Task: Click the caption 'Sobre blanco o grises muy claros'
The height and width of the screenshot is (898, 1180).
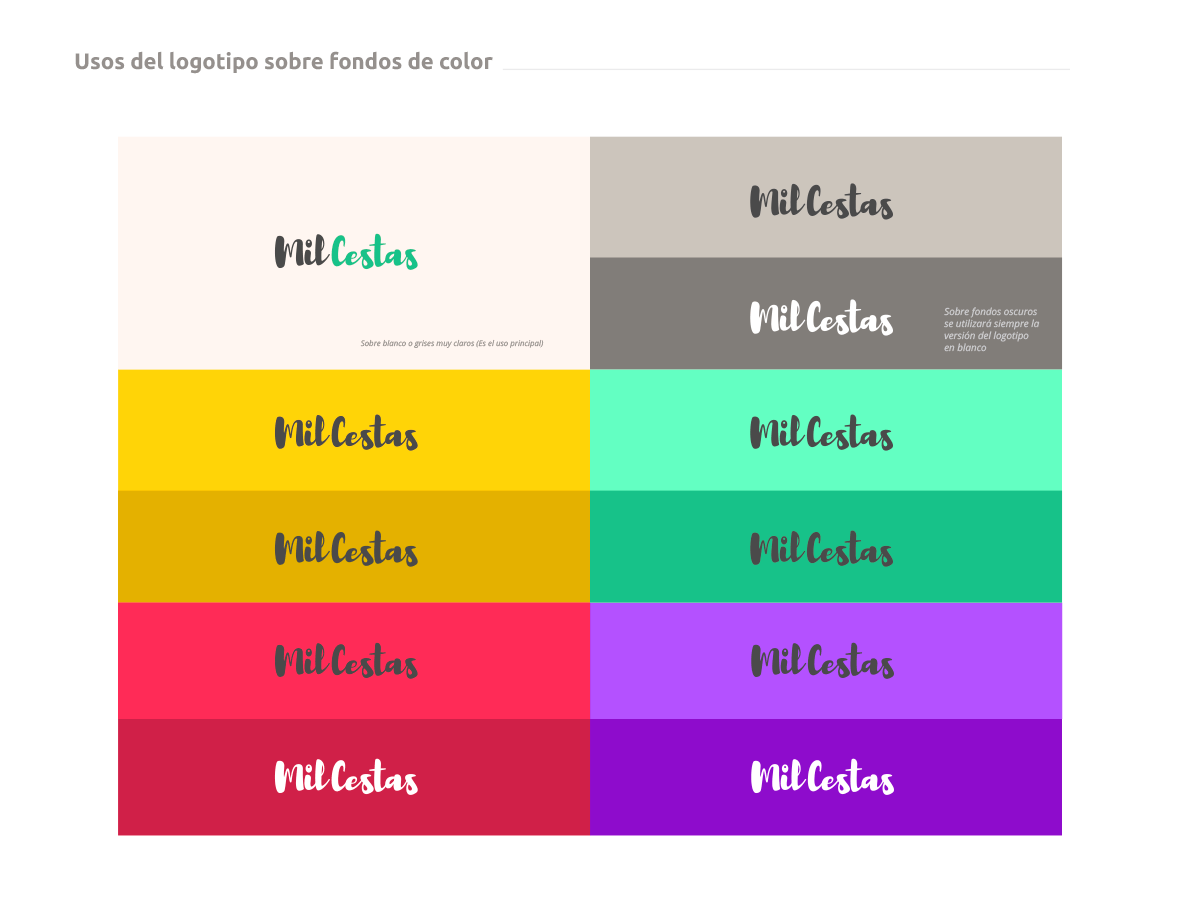Action: [451, 343]
